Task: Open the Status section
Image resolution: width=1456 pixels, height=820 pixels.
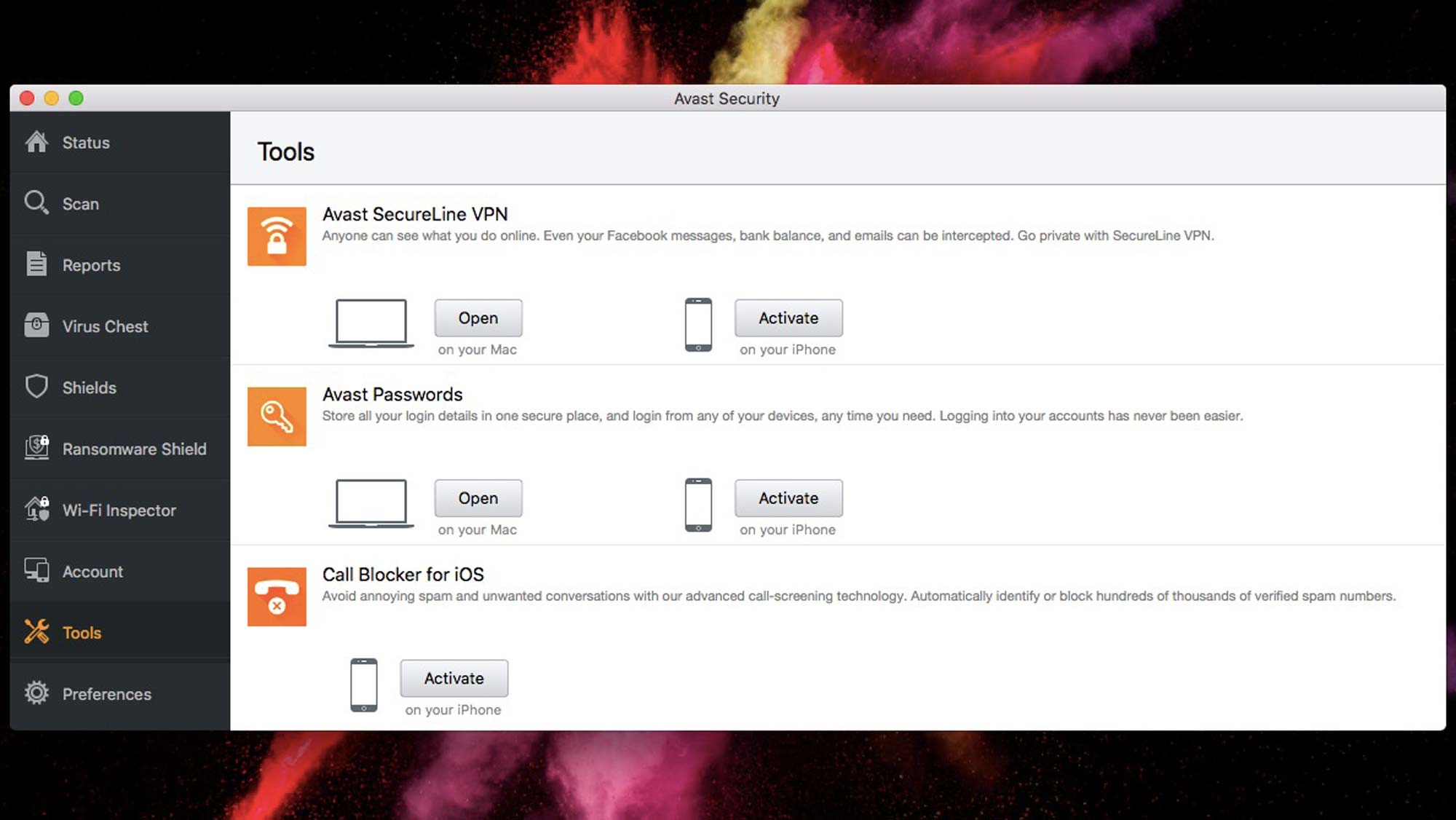Action: point(120,142)
